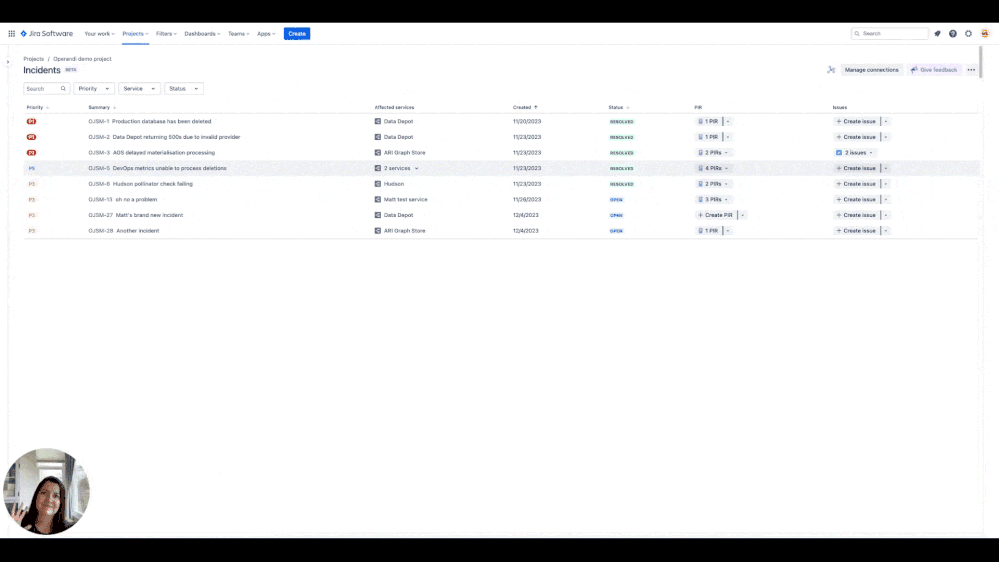Sort by the Status column header
Screen dimensions: 999x562
click(x=619, y=107)
